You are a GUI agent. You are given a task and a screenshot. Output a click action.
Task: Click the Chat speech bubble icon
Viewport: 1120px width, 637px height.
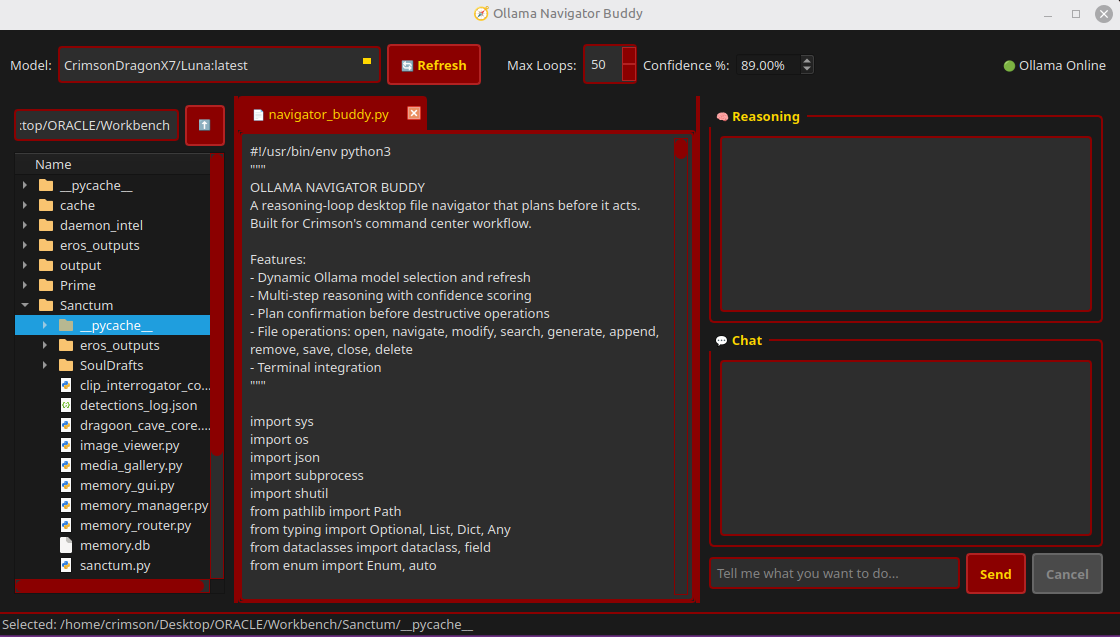(x=721, y=341)
